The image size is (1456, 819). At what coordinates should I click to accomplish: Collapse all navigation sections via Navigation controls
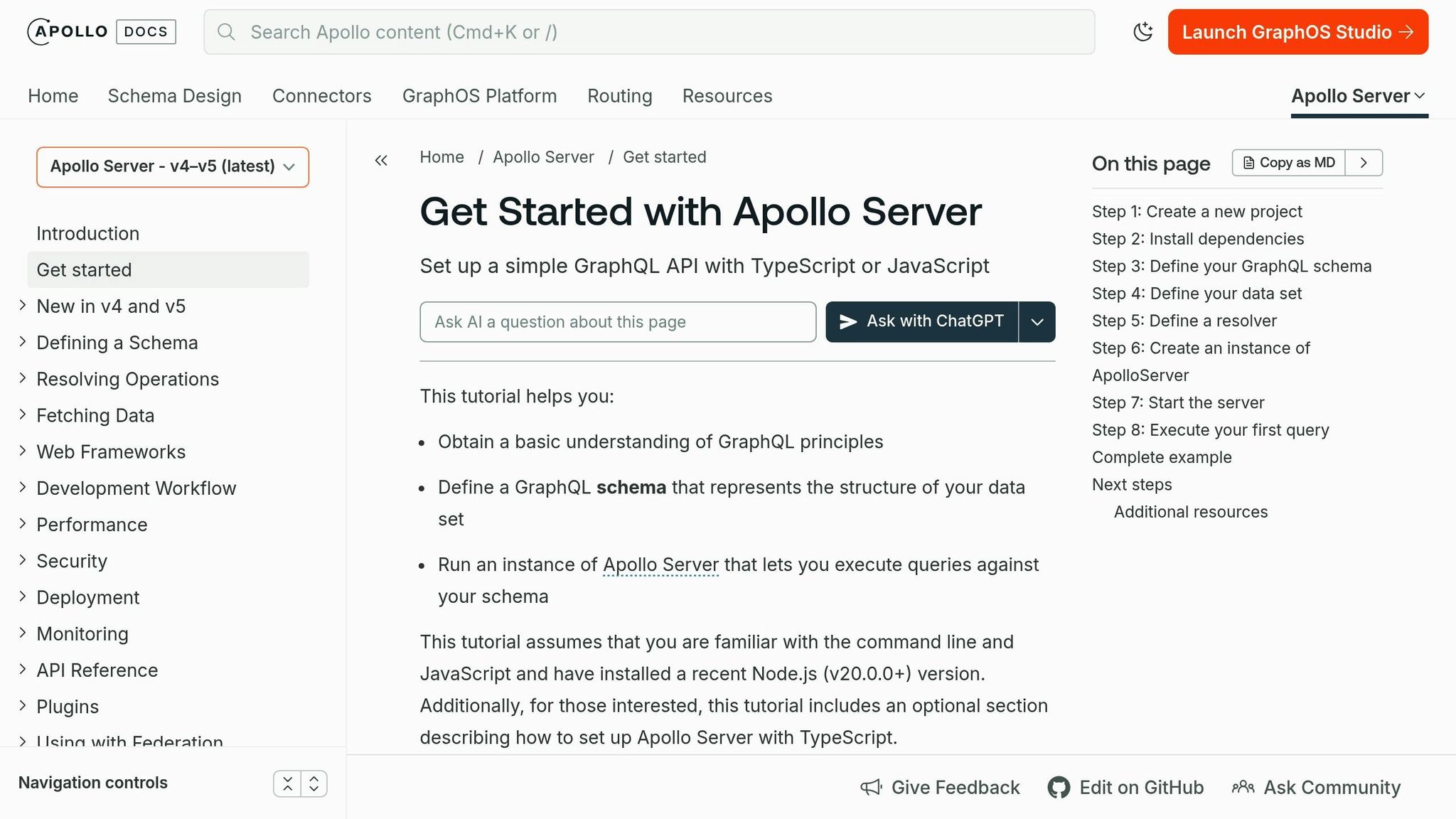289,783
